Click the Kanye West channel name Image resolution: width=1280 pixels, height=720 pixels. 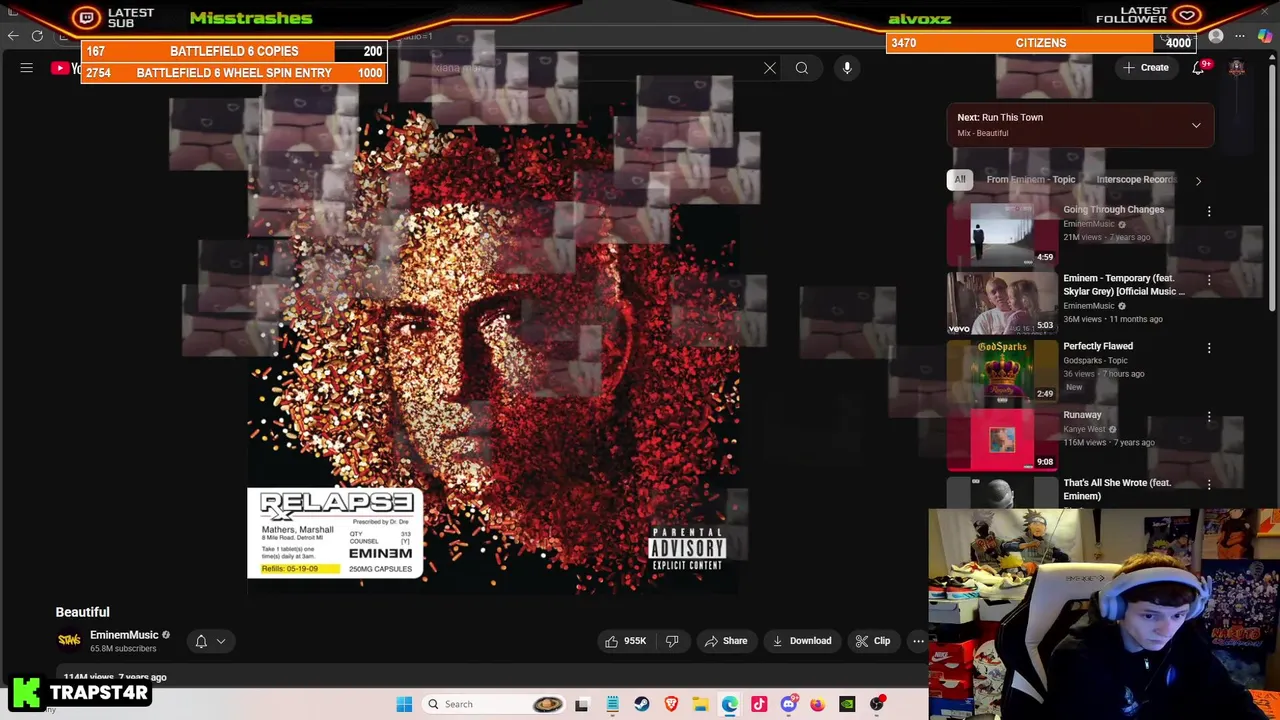click(1084, 429)
